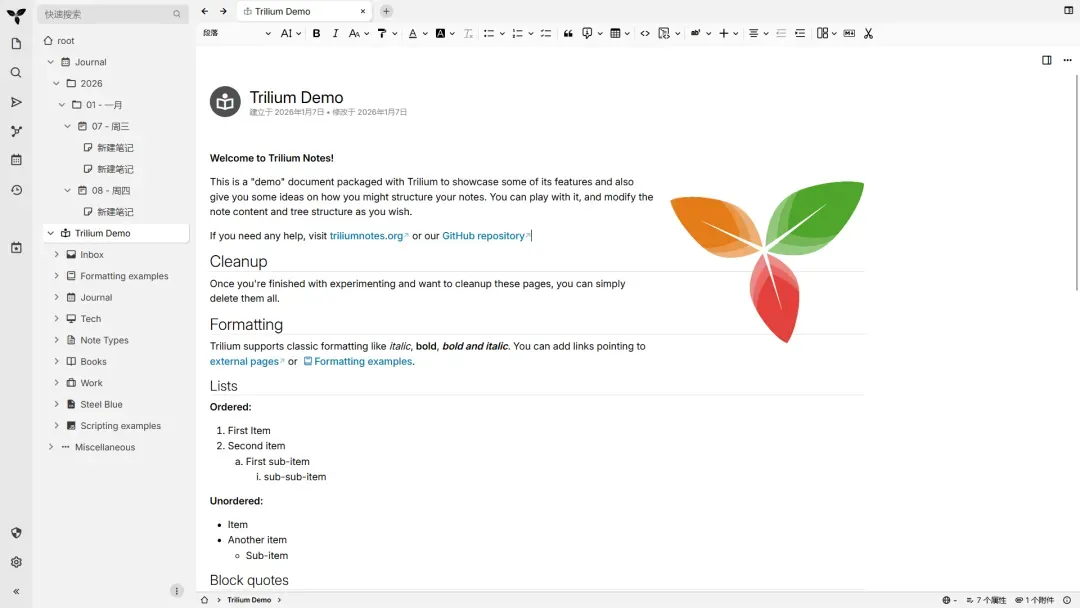
Task: Open the GitHub repository link
Action: (x=486, y=235)
